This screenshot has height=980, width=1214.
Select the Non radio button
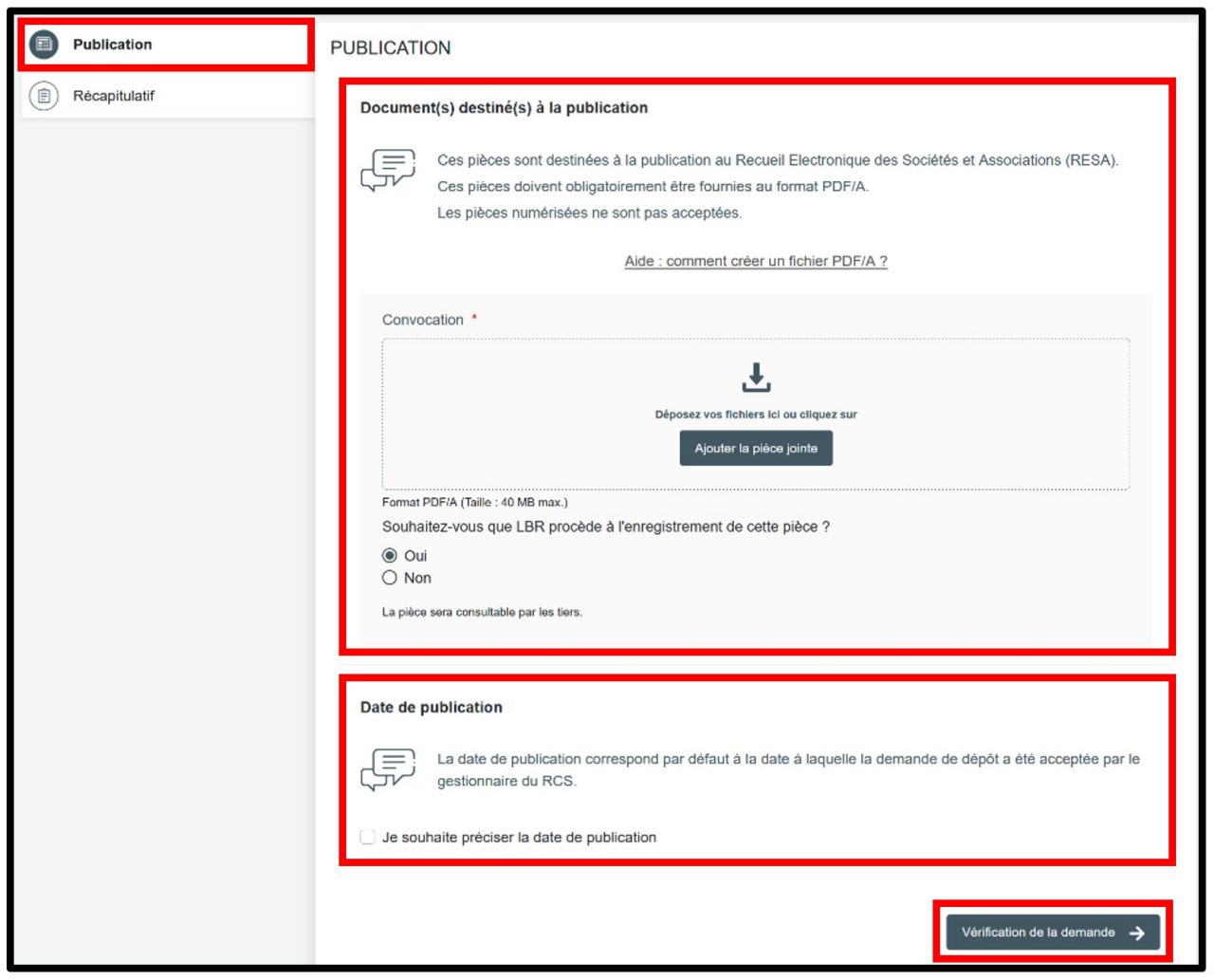[x=390, y=578]
